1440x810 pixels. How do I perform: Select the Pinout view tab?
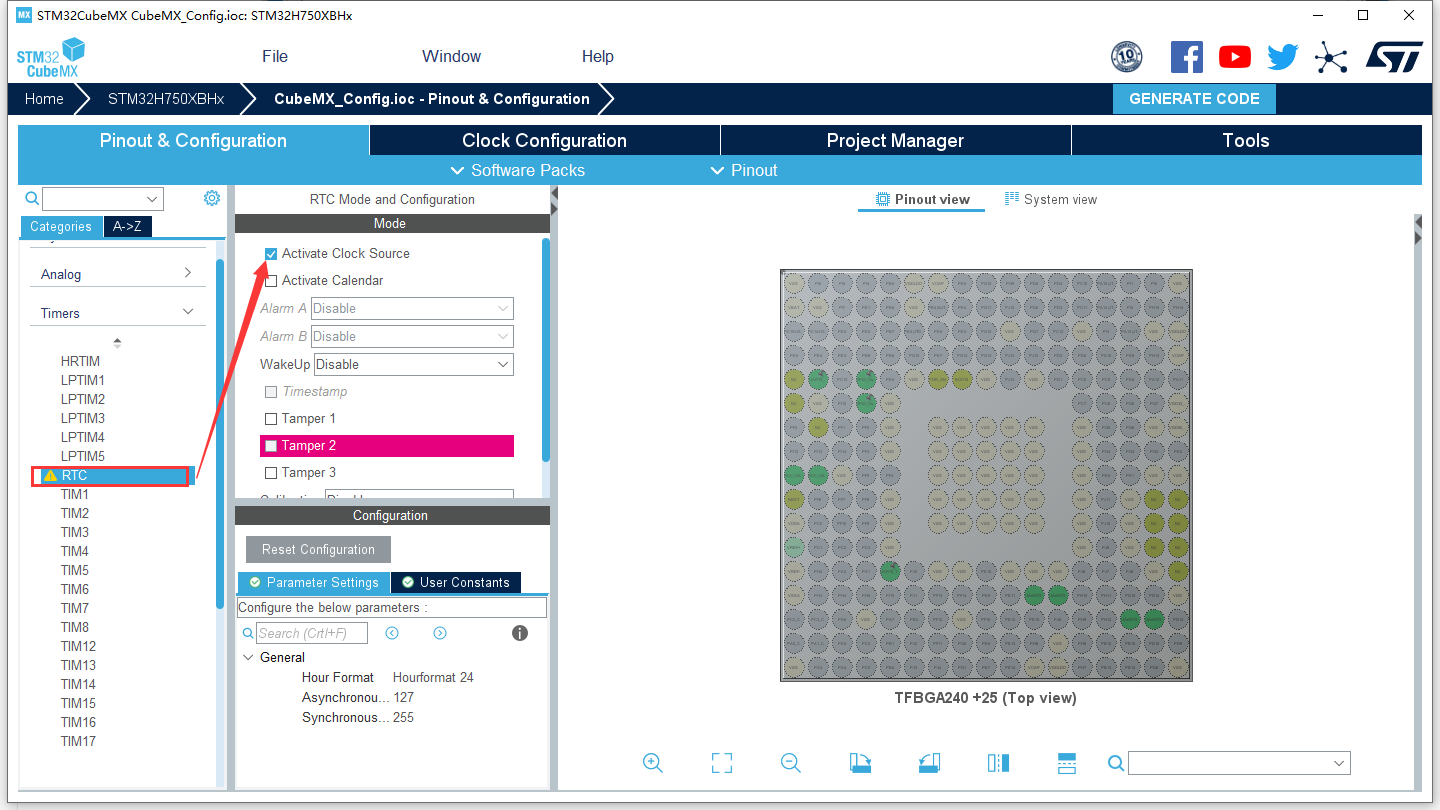(922, 199)
